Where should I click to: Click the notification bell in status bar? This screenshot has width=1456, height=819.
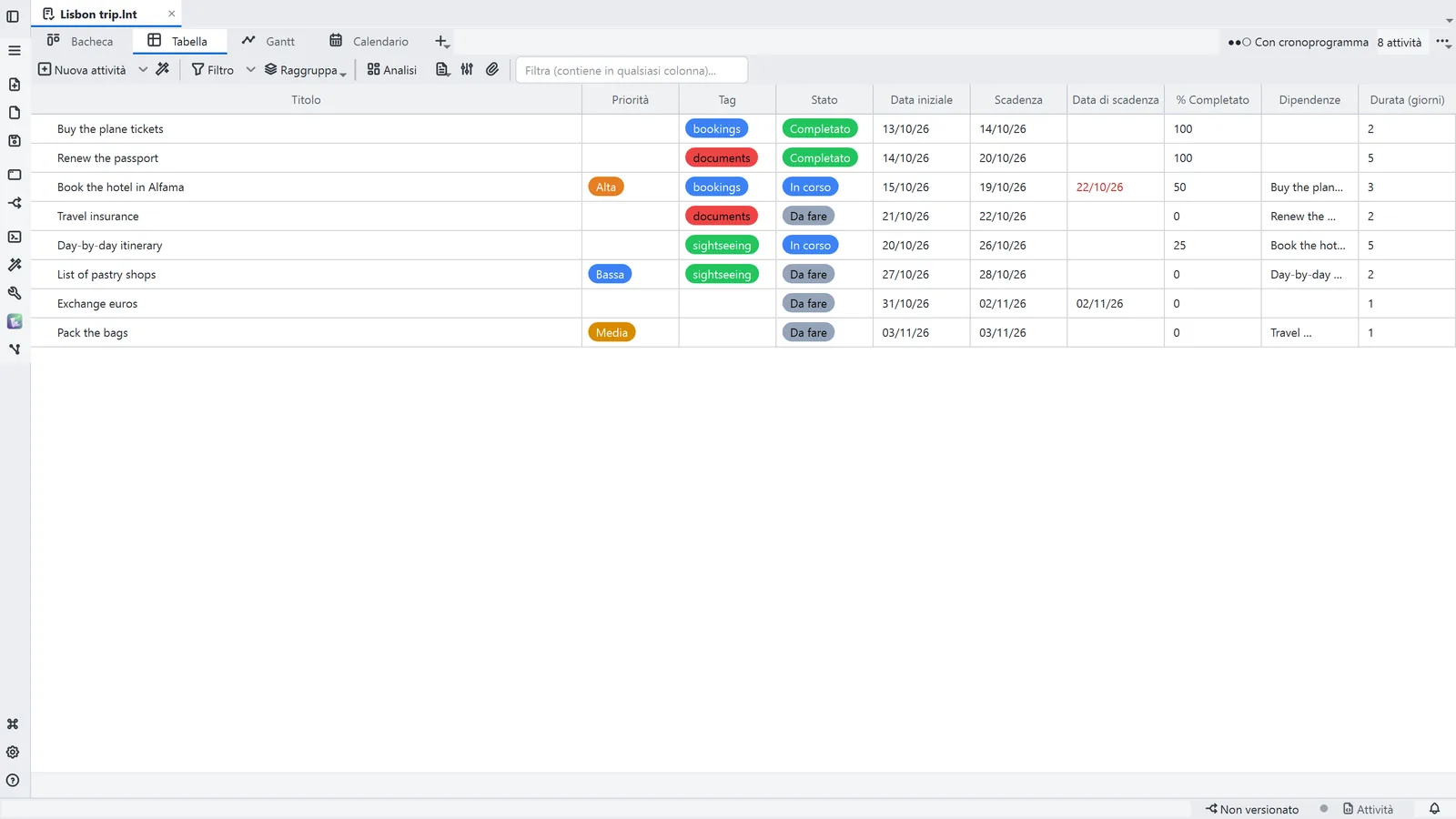[1434, 809]
